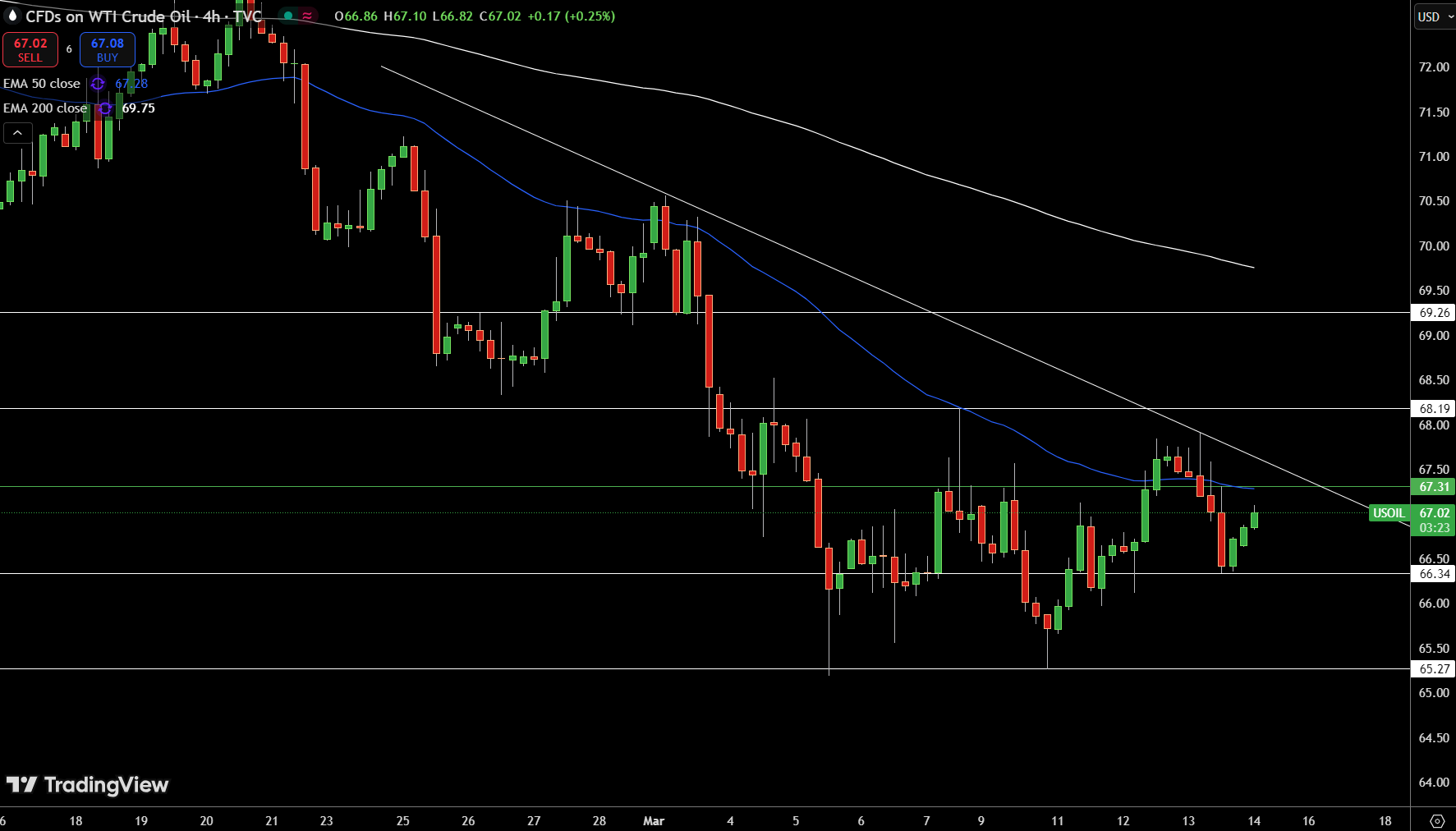Image resolution: width=1456 pixels, height=831 pixels.
Task: Click the USOIL symbol price tag
Action: click(1389, 513)
